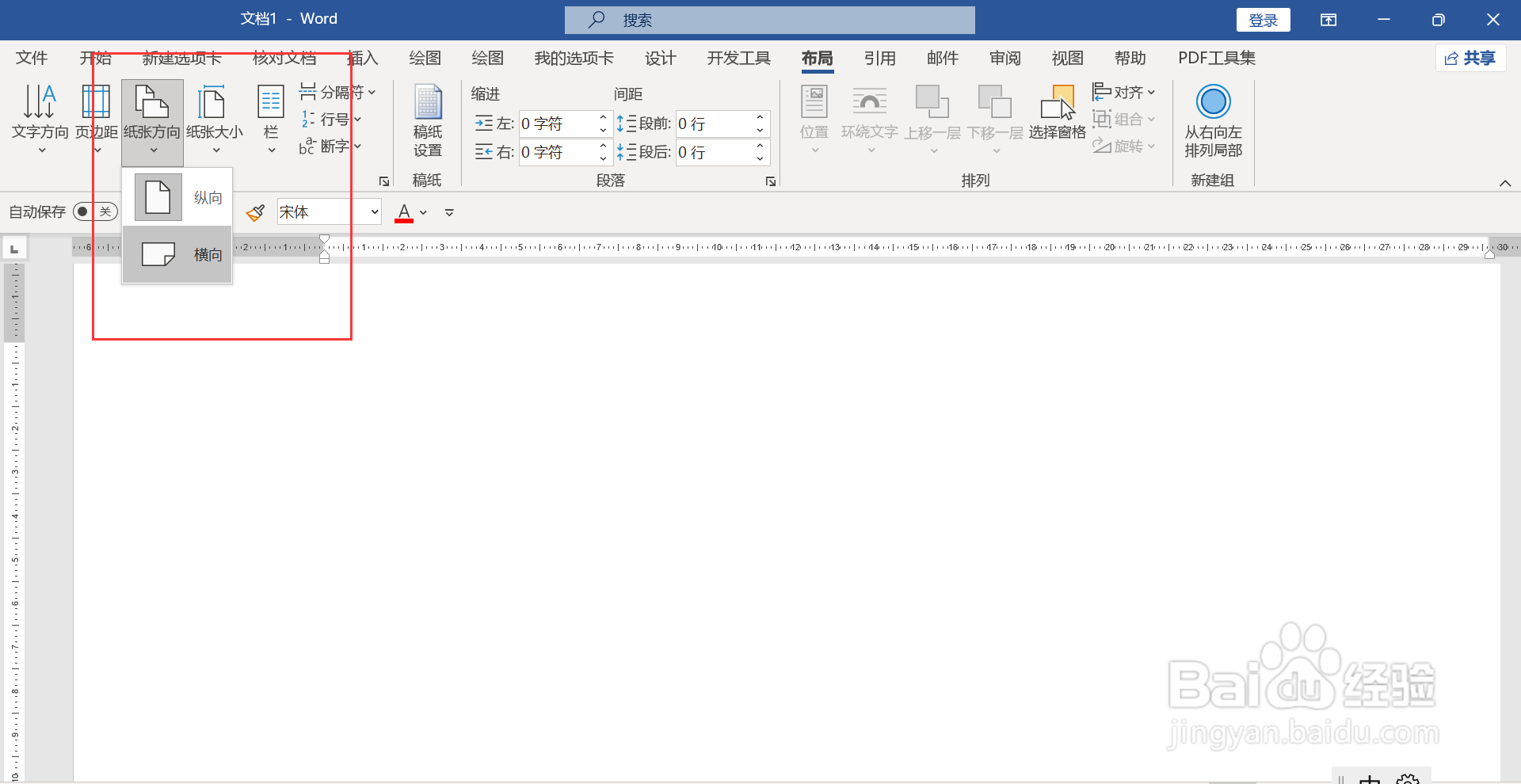Switch to the Review (审阅) tab

1004,58
